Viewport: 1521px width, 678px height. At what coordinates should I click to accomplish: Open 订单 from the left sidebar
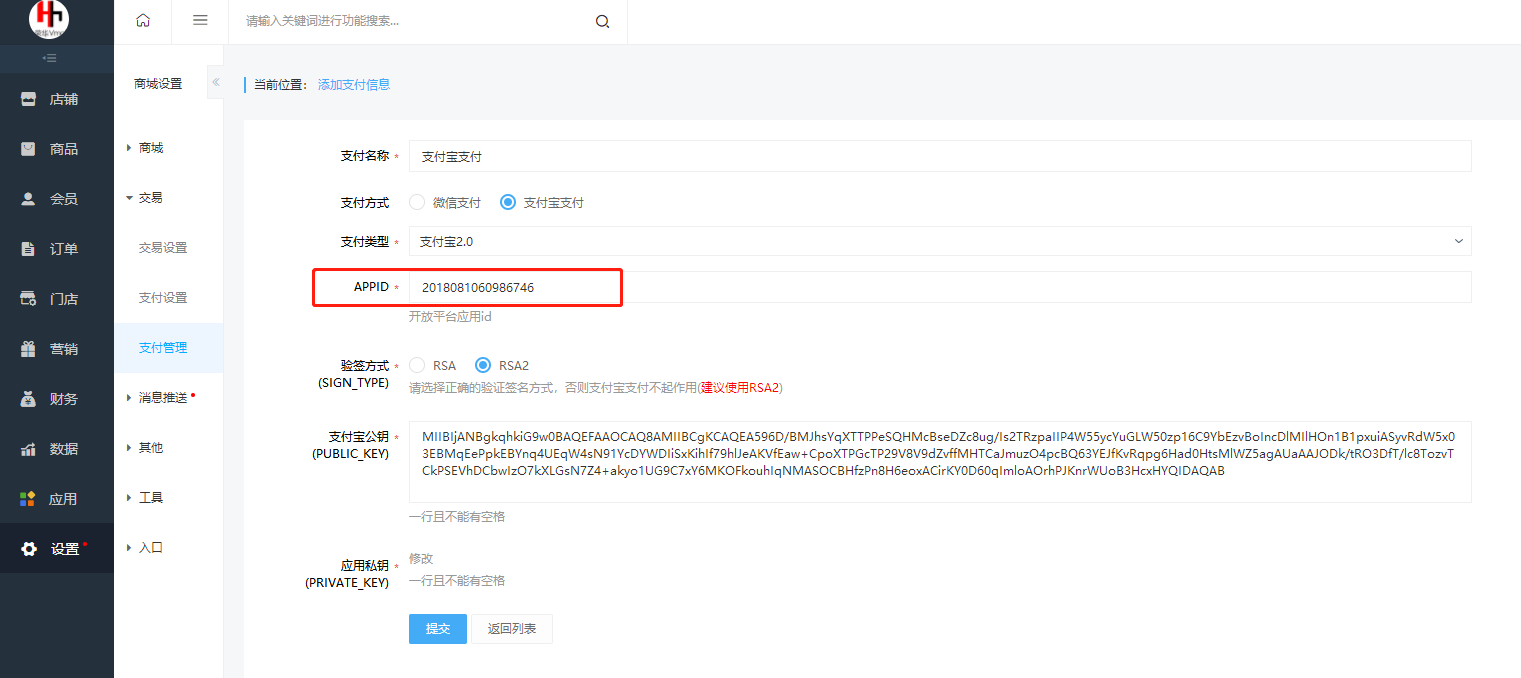(x=56, y=249)
